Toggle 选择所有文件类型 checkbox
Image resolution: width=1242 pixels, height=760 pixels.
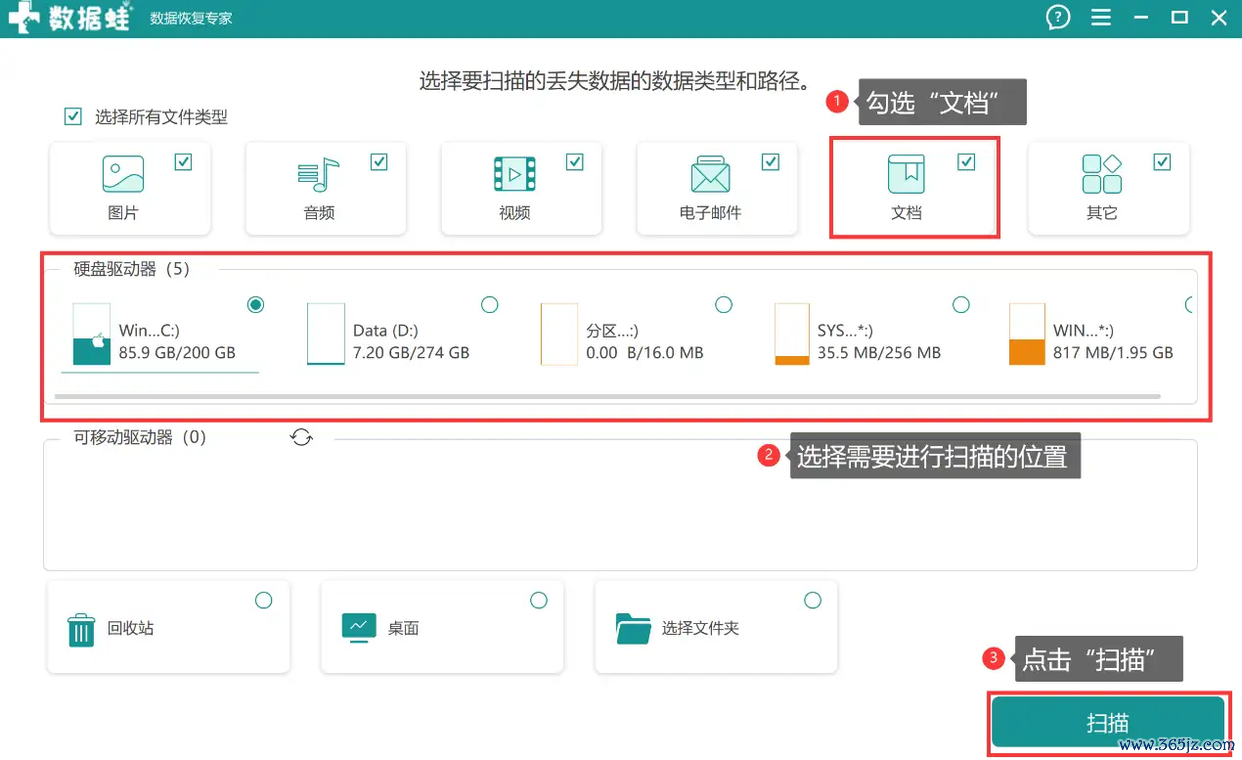[73, 116]
